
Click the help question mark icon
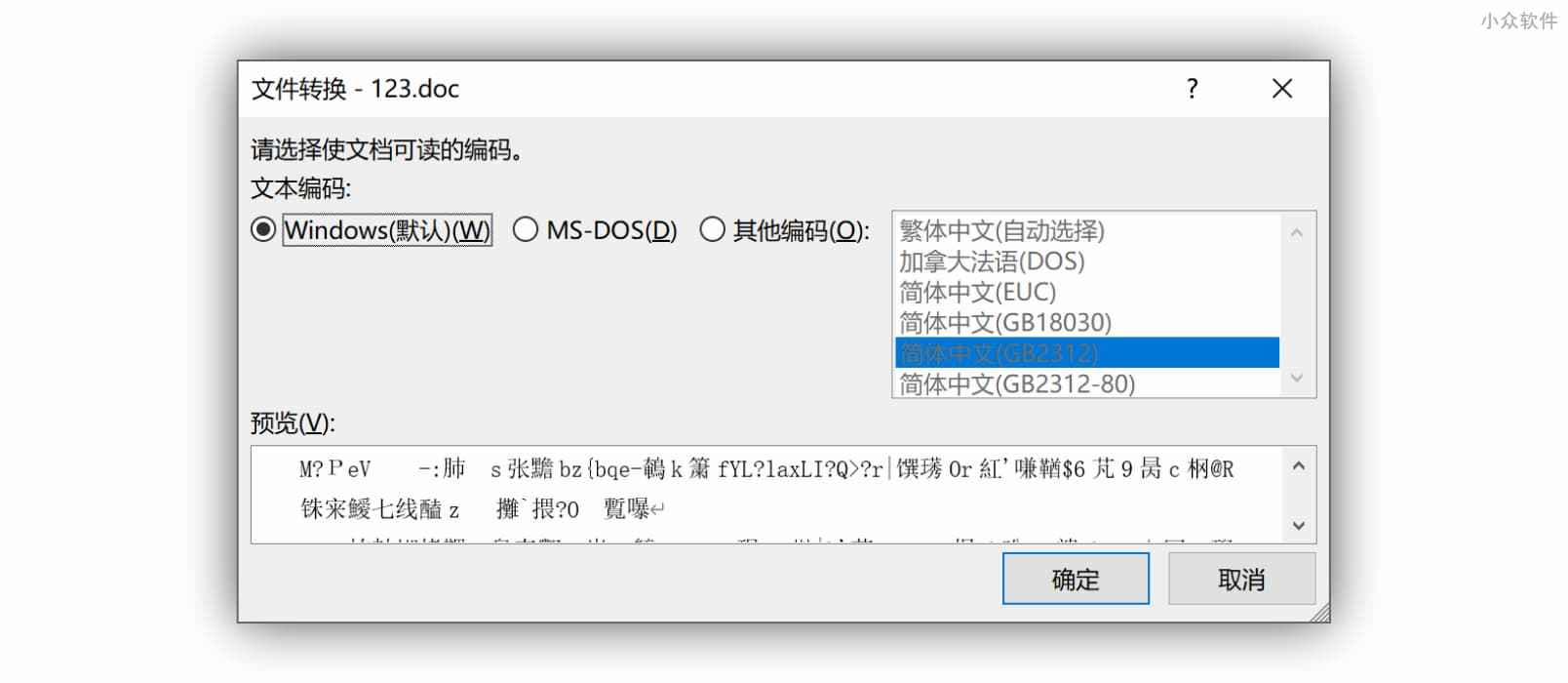1192,89
